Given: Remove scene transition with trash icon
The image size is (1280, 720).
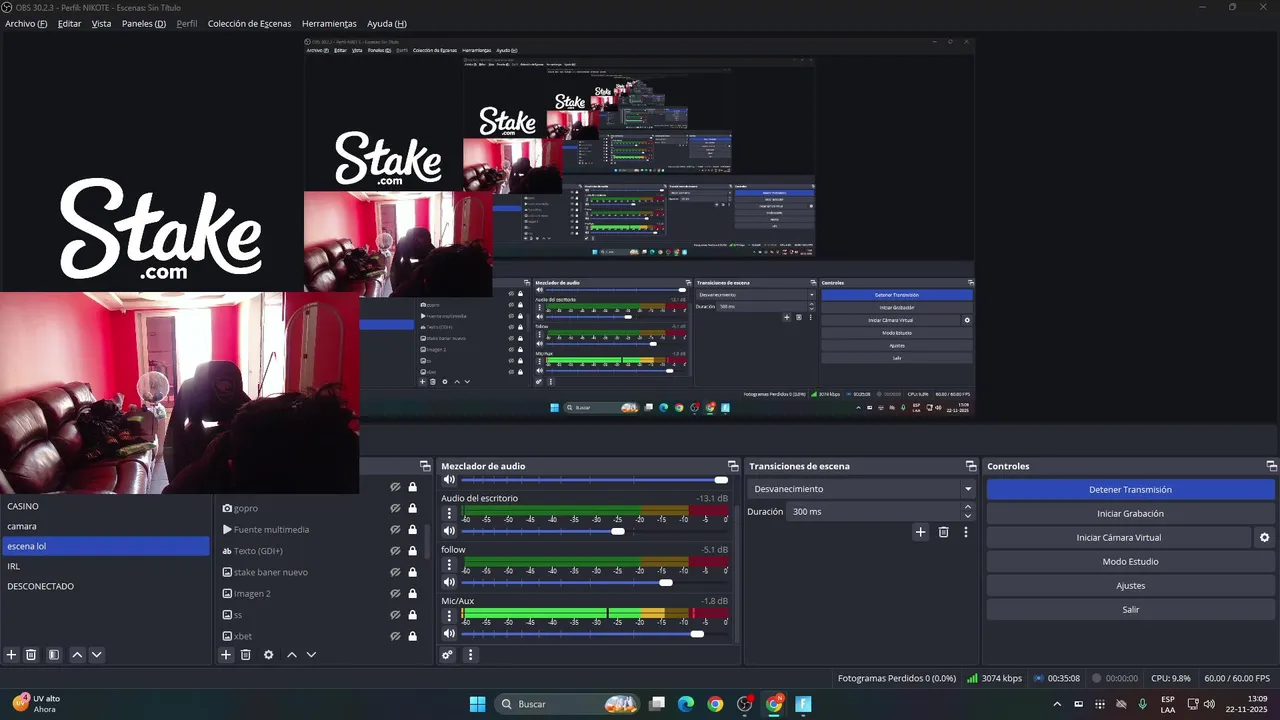Looking at the screenshot, I should point(943,532).
